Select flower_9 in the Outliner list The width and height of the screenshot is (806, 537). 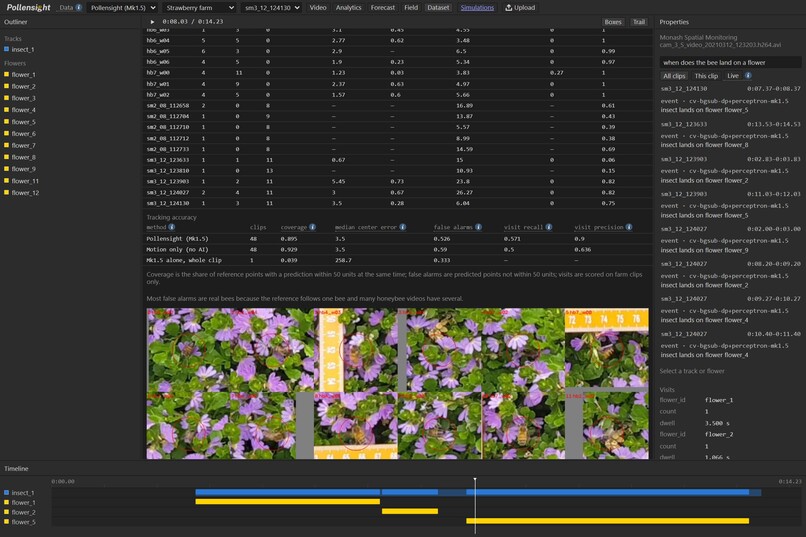(x=23, y=169)
